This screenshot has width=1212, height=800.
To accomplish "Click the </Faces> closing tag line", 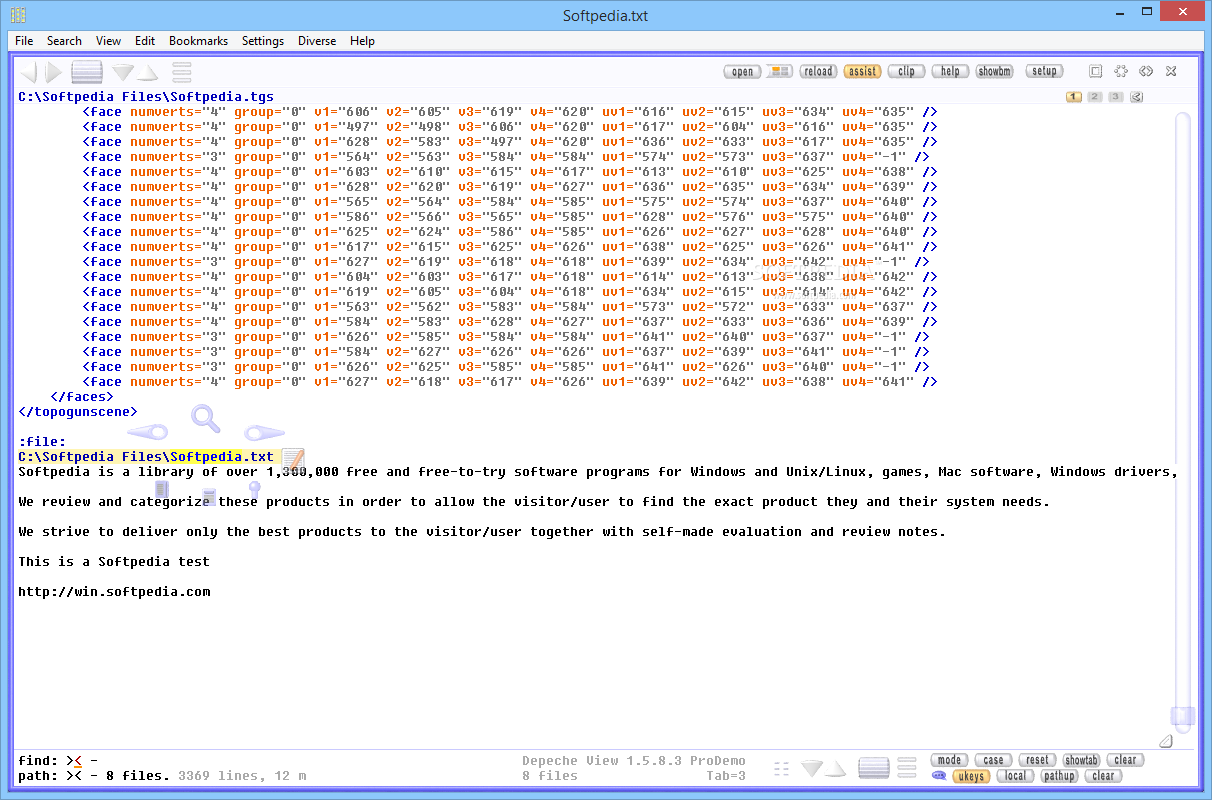I will coord(82,397).
